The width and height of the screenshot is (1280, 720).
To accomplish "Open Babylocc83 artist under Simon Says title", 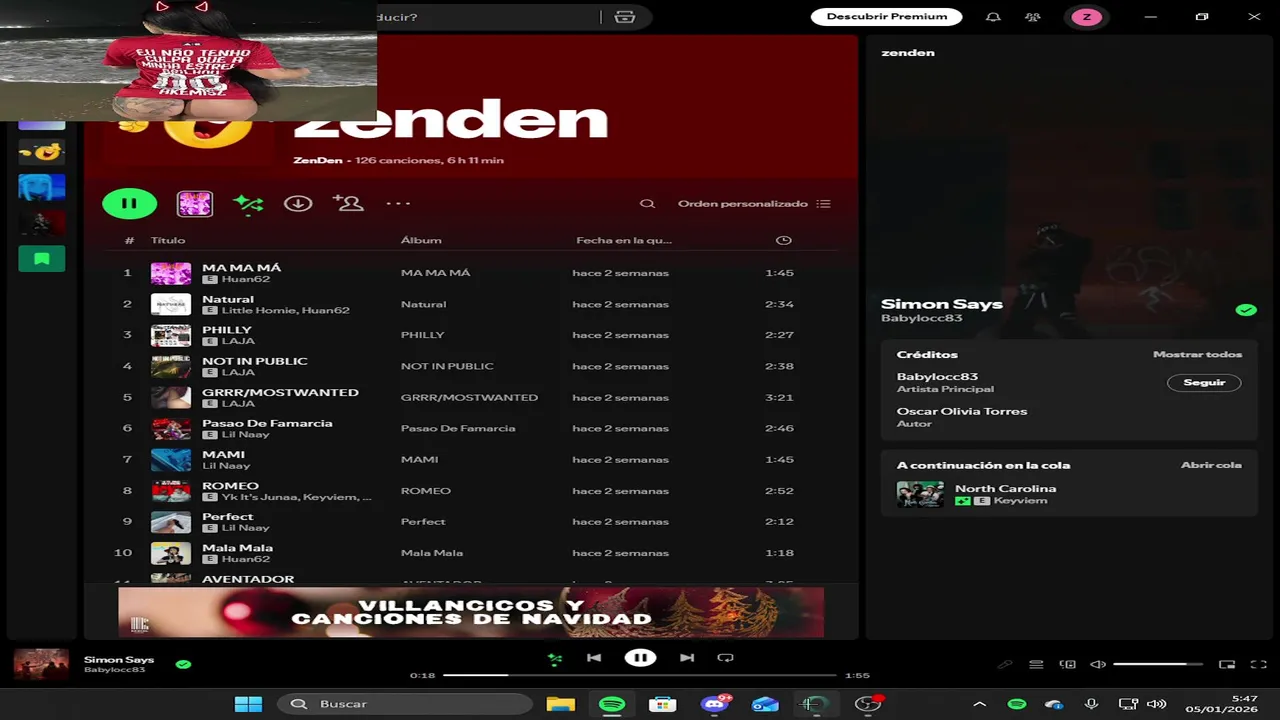I will tap(921, 318).
